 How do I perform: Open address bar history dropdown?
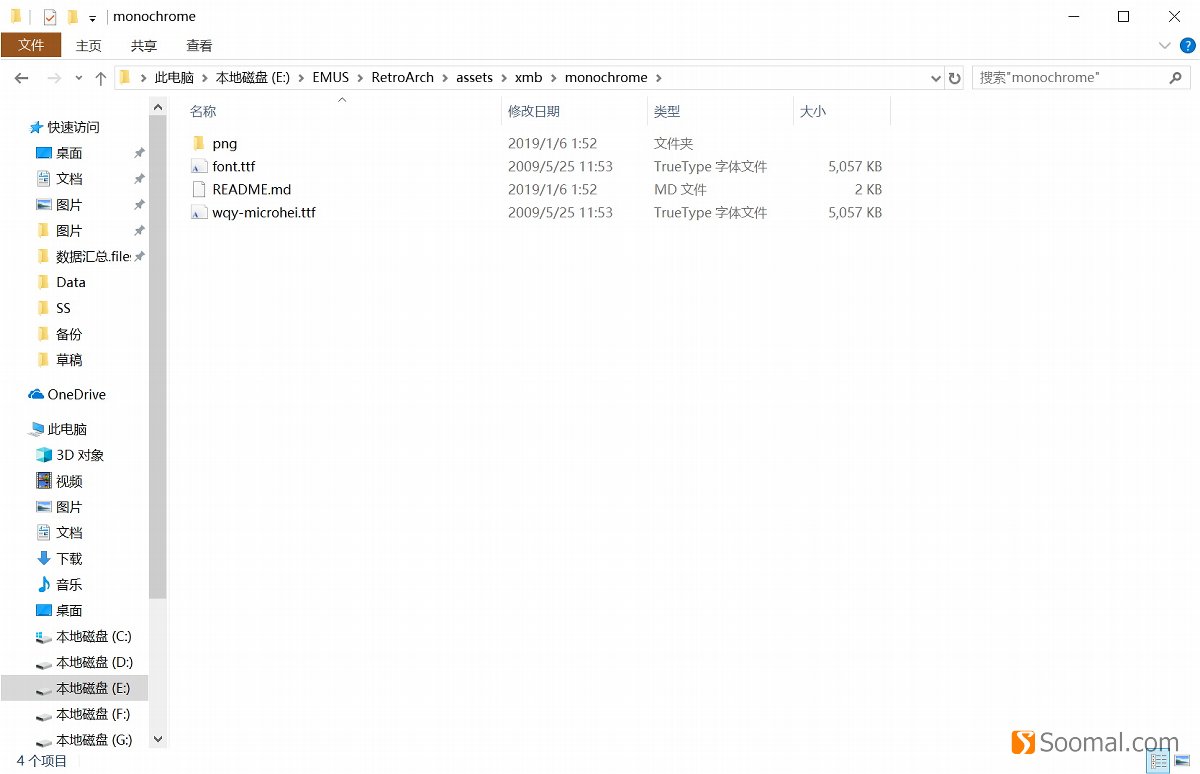coord(936,78)
